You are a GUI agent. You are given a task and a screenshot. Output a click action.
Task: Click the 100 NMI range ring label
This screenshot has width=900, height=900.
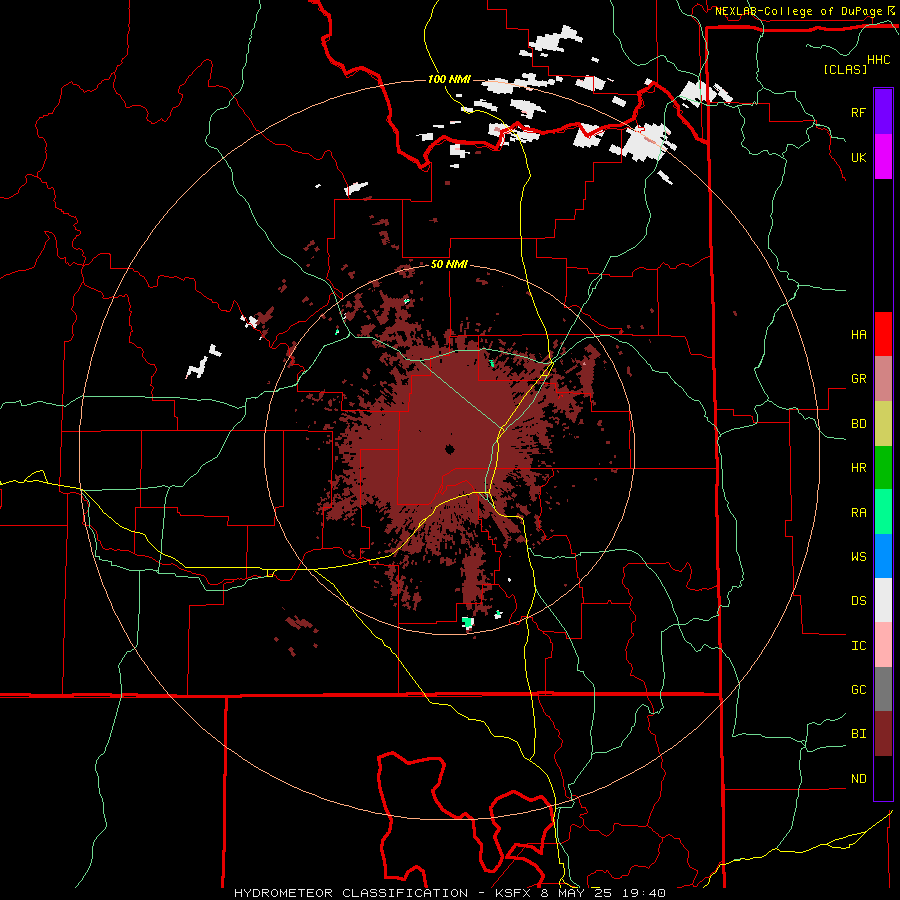click(x=449, y=79)
